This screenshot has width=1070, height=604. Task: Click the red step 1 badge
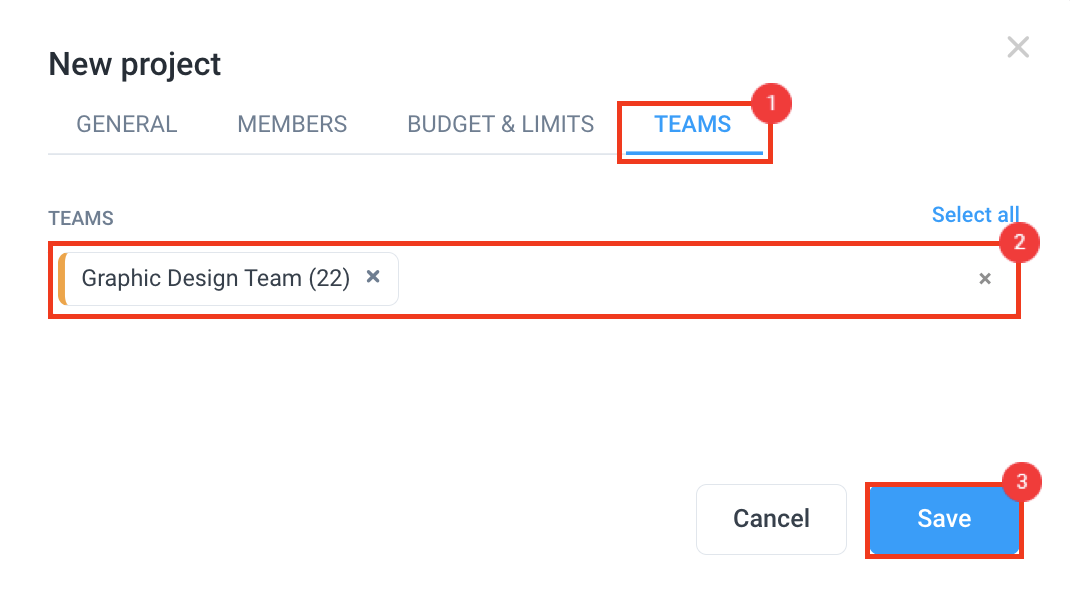[771, 103]
